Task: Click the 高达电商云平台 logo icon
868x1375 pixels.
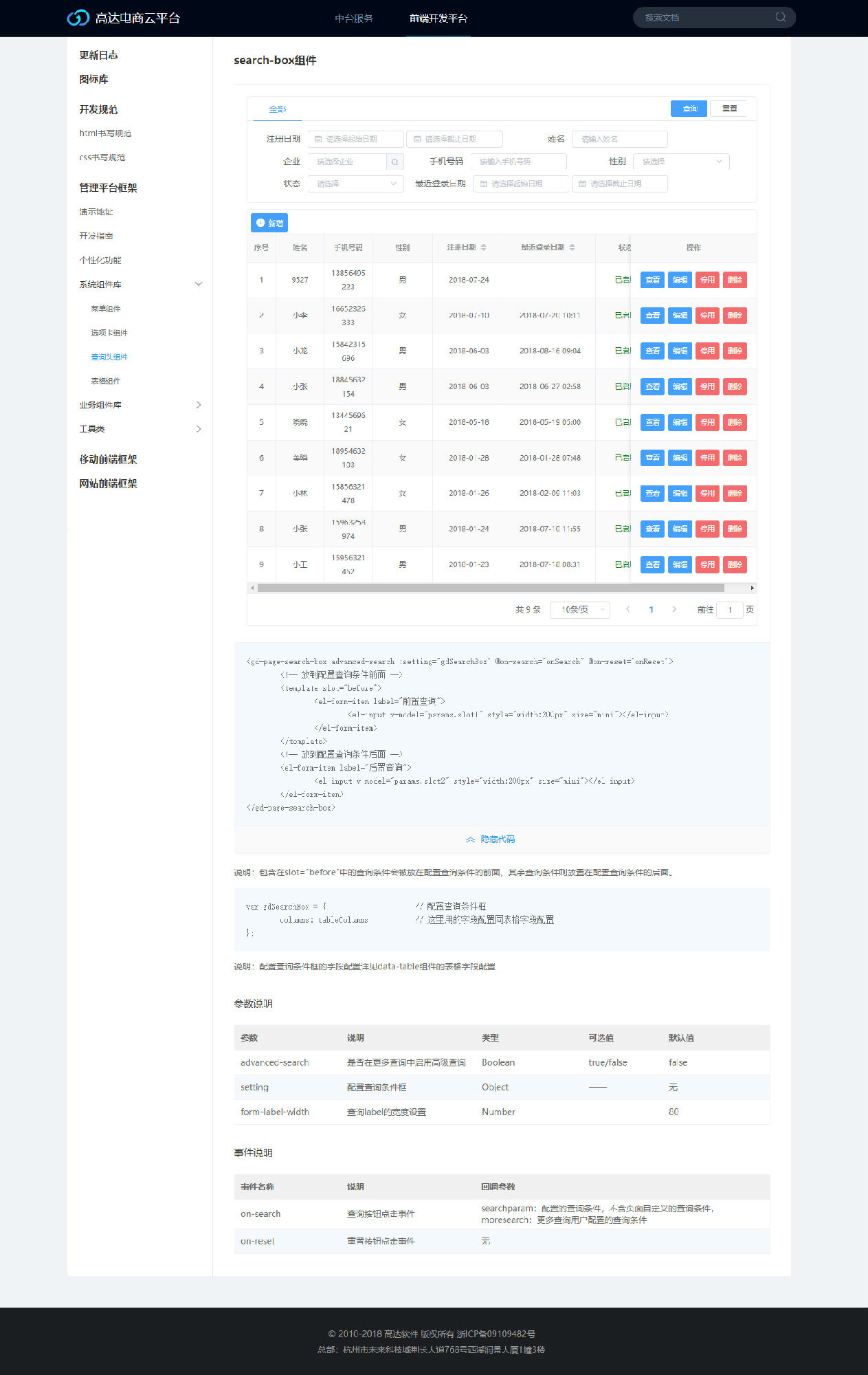Action: (78, 18)
